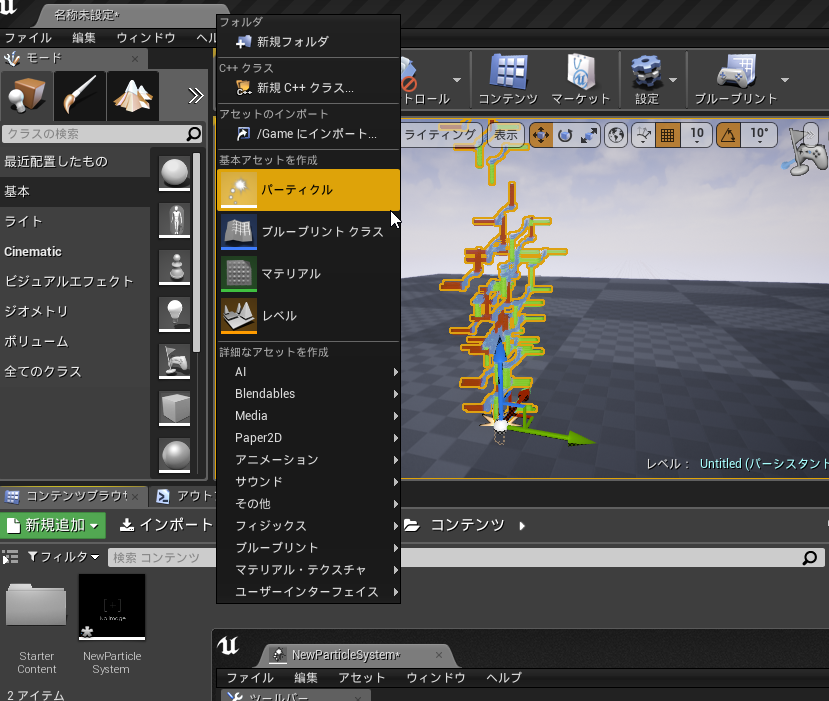Expand the マテリアル・テクスチャ submenu
Screen dimensions: 829x701
308,570
